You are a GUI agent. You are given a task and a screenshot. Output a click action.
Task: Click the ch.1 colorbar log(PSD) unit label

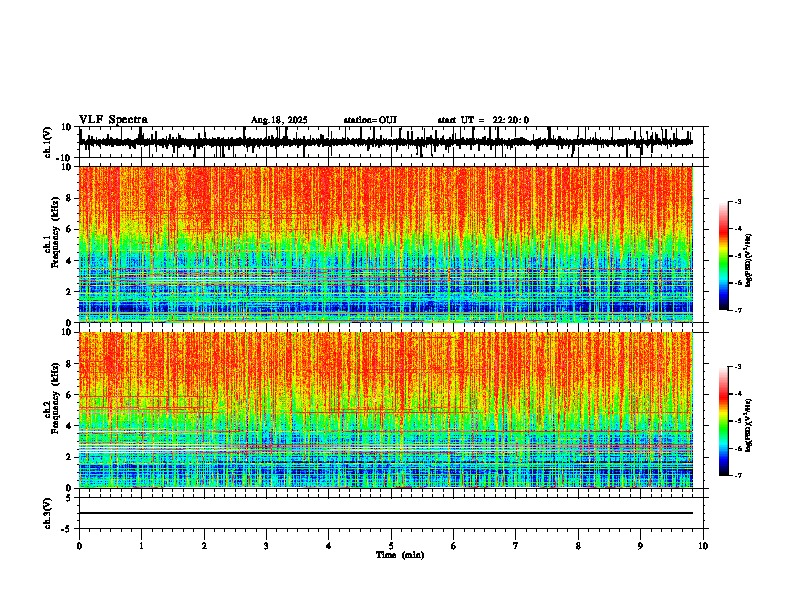tap(749, 260)
